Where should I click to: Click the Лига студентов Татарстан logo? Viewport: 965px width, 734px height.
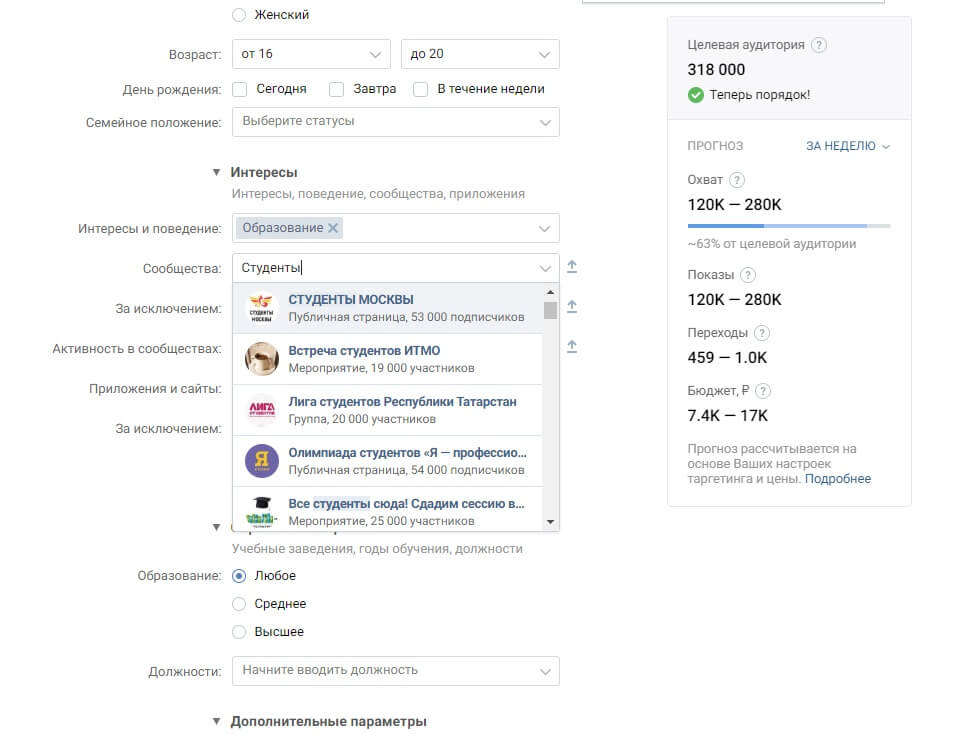point(262,410)
